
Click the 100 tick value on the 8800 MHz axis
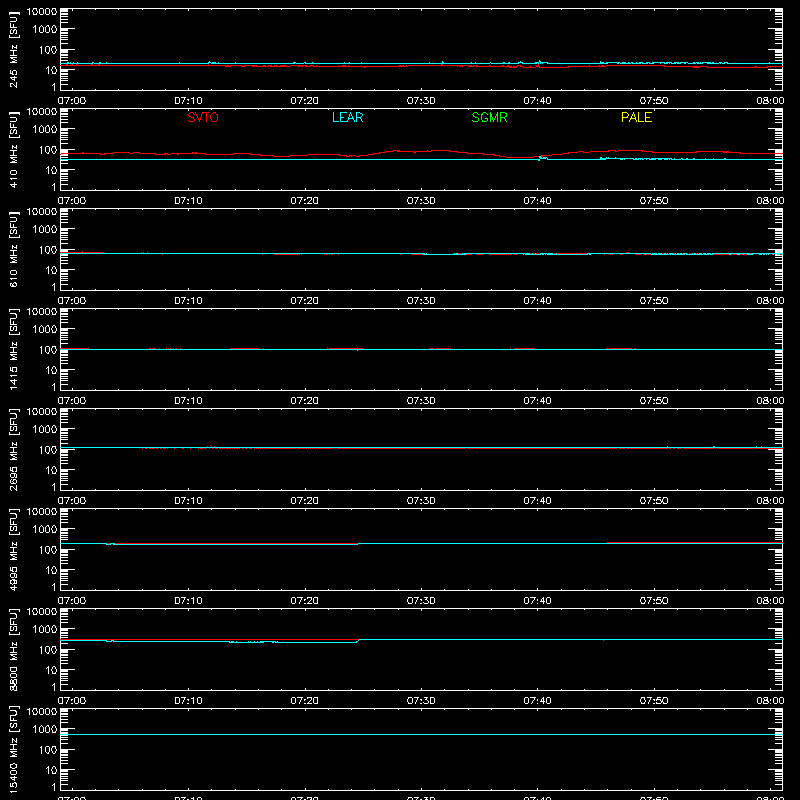click(48, 650)
